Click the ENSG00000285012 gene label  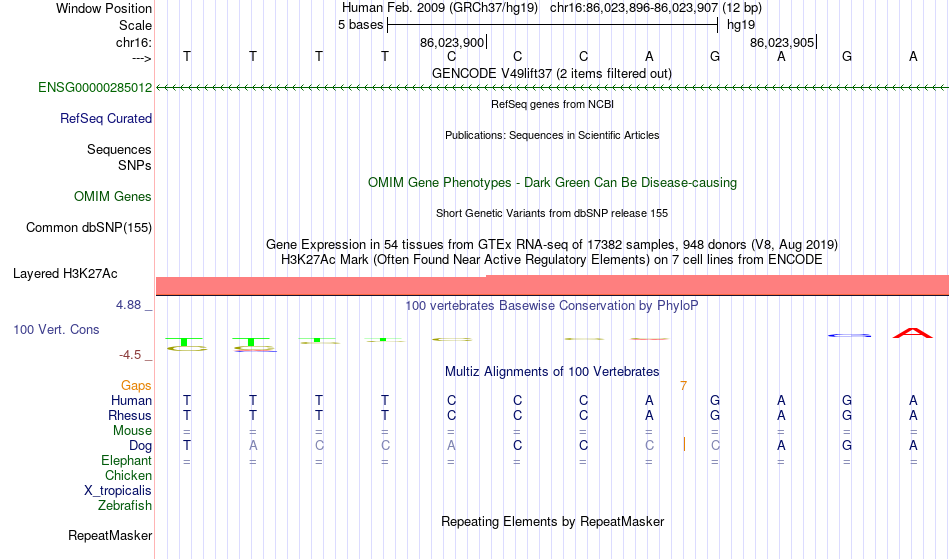[95, 88]
